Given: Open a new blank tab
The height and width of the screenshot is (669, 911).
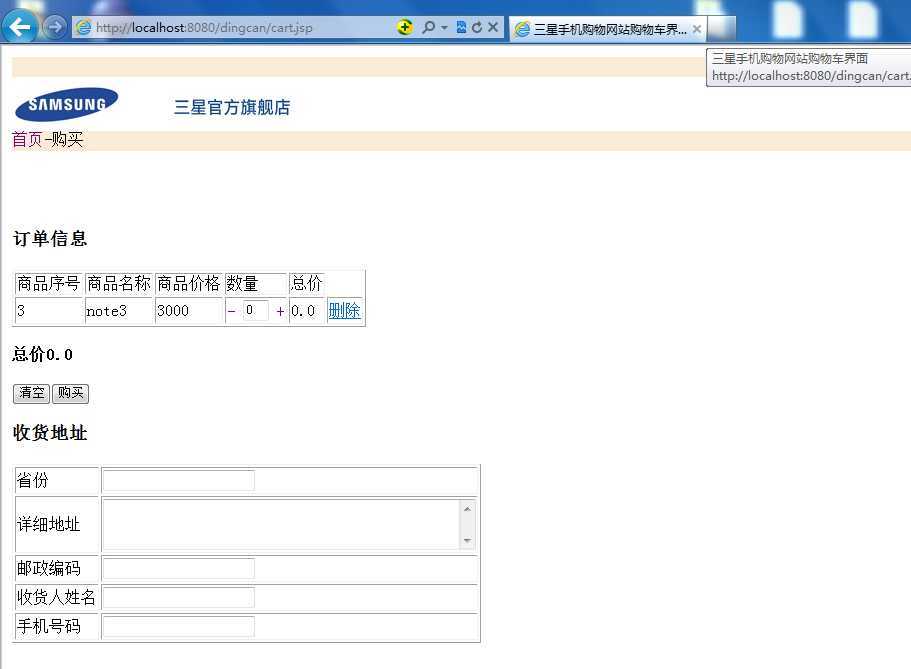Looking at the screenshot, I should tap(722, 28).
